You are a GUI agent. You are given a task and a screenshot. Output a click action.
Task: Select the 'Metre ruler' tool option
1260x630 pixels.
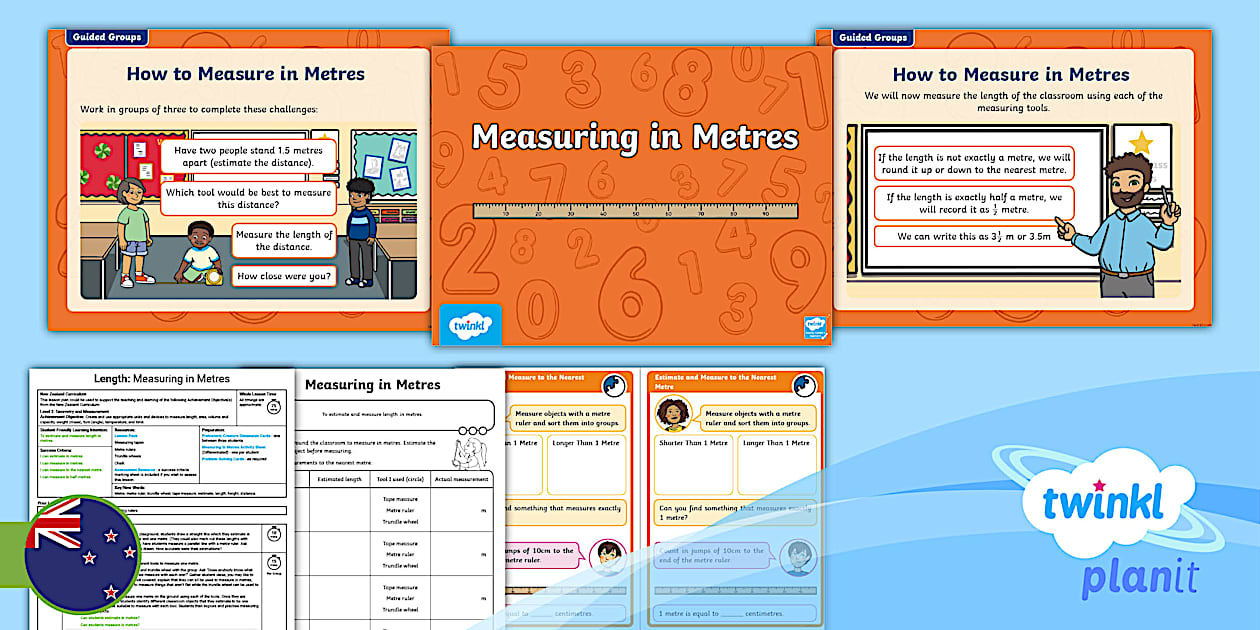pos(400,511)
